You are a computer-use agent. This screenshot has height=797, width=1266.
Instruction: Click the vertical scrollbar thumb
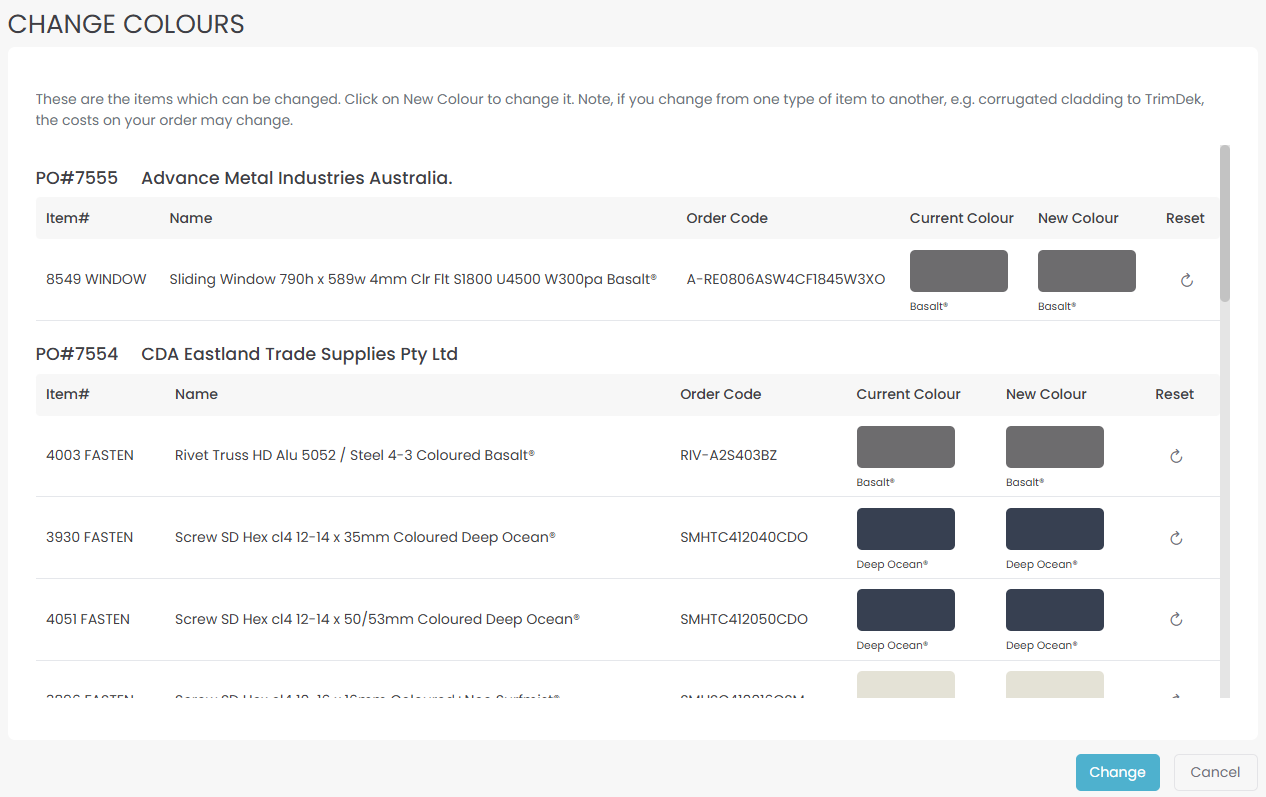(1225, 223)
